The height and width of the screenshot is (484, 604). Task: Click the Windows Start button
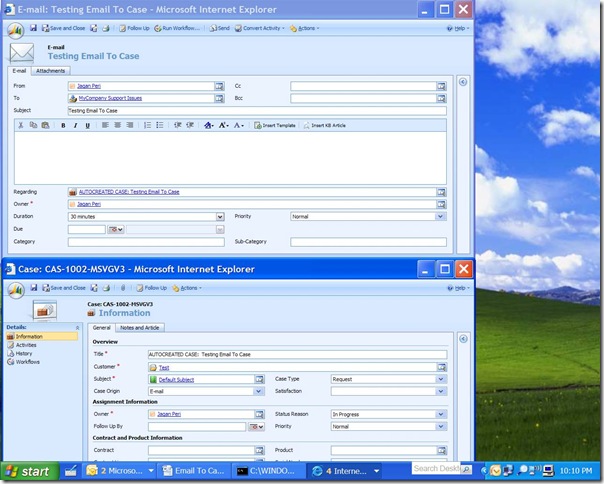(27, 470)
